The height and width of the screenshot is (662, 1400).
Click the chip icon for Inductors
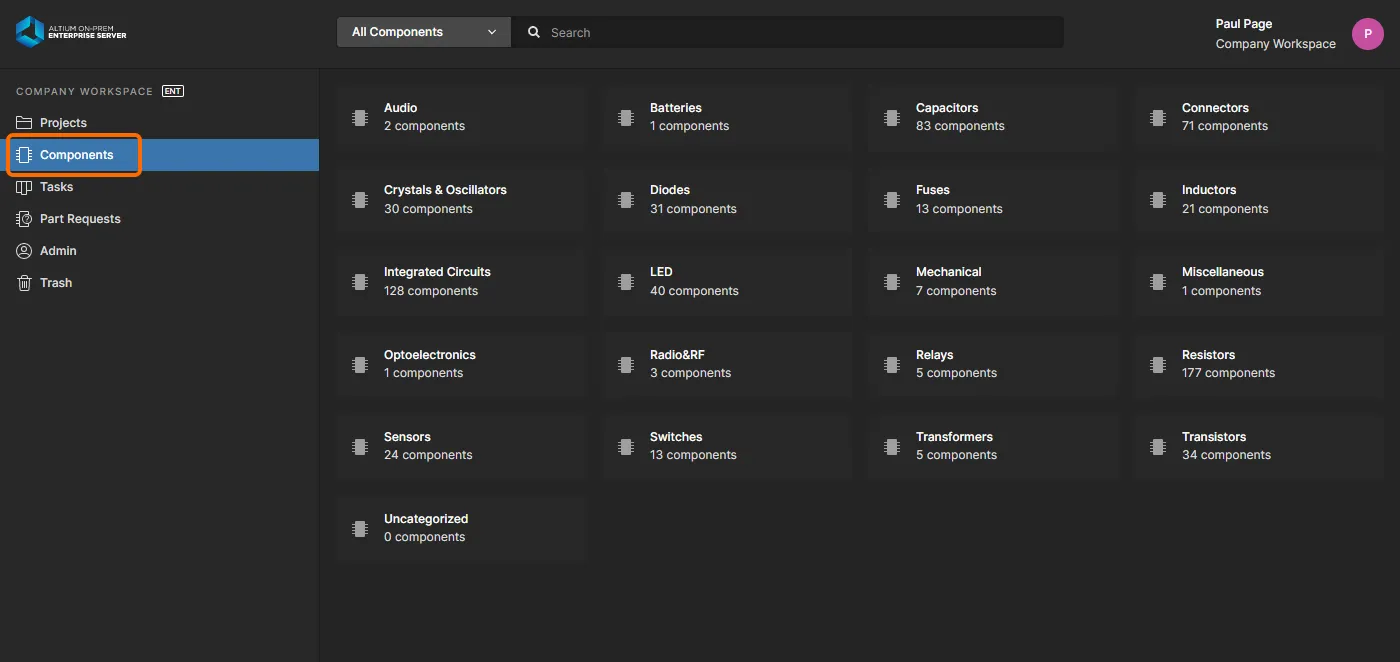1158,200
